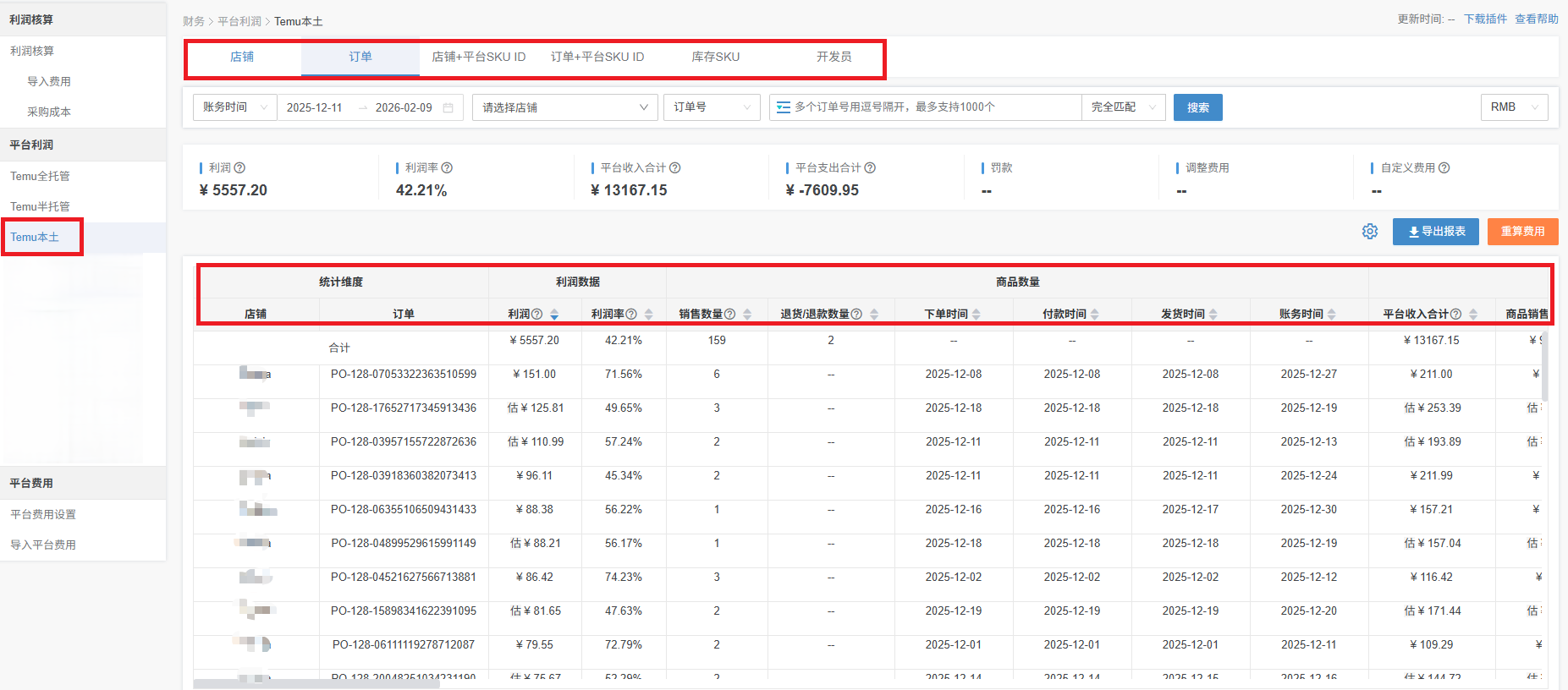Image resolution: width=1568 pixels, height=690 pixels.
Task: Sort table by 账务时间 column arrows
Action: [1332, 315]
